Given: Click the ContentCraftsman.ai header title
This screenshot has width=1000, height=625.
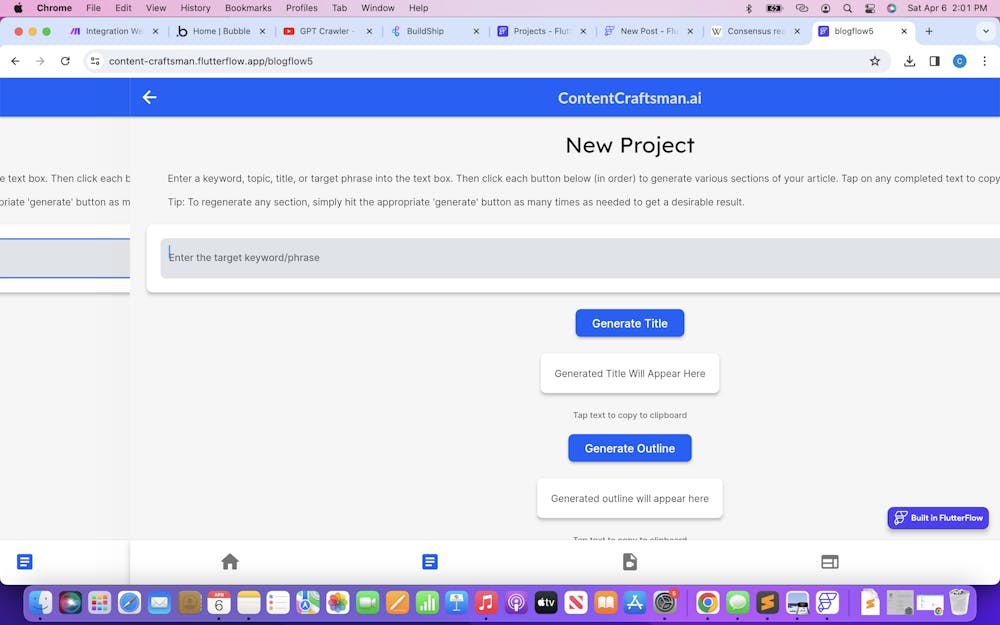Looking at the screenshot, I should point(629,98).
